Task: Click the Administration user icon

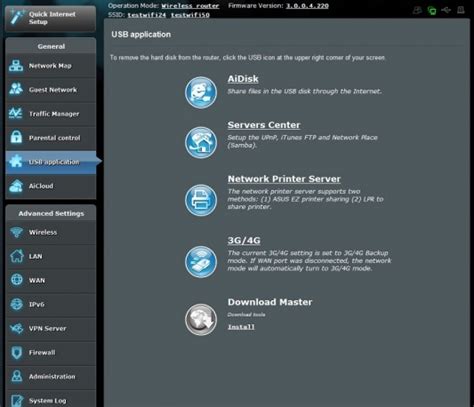Action: pos(16,376)
